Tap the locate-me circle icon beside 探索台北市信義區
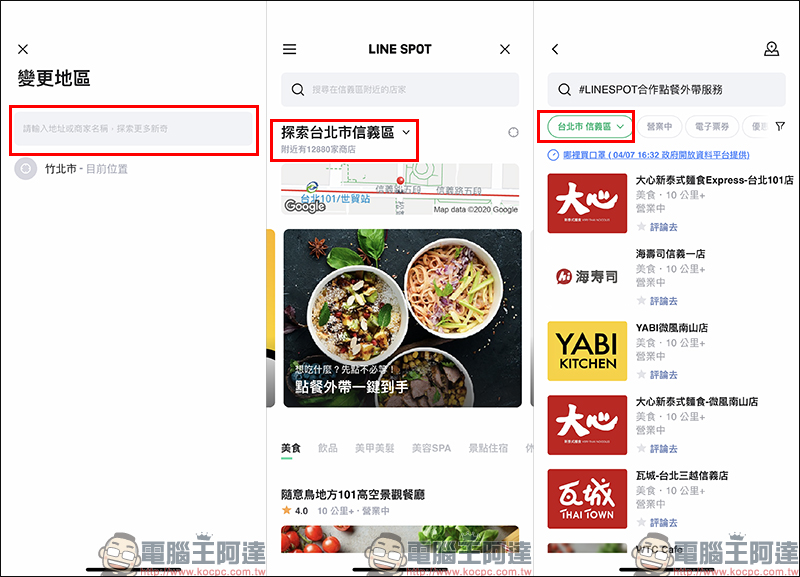Viewport: 800px width, 577px height. [513, 132]
